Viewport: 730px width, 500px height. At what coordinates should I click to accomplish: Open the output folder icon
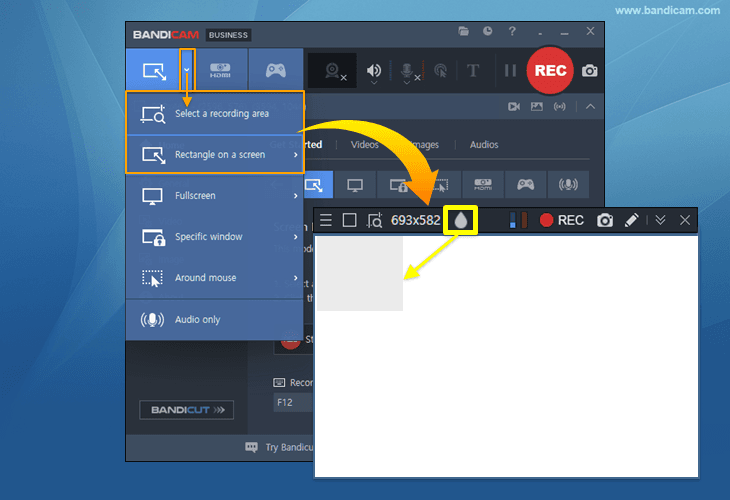[x=463, y=31]
